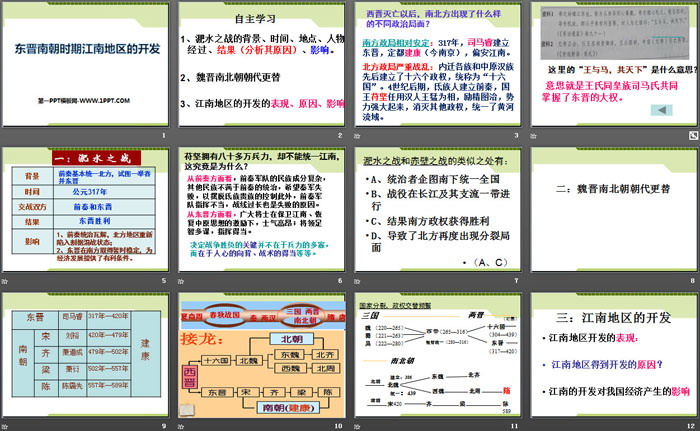
Task: Click the animation star icon under slide 5
Action: coord(5,281)
